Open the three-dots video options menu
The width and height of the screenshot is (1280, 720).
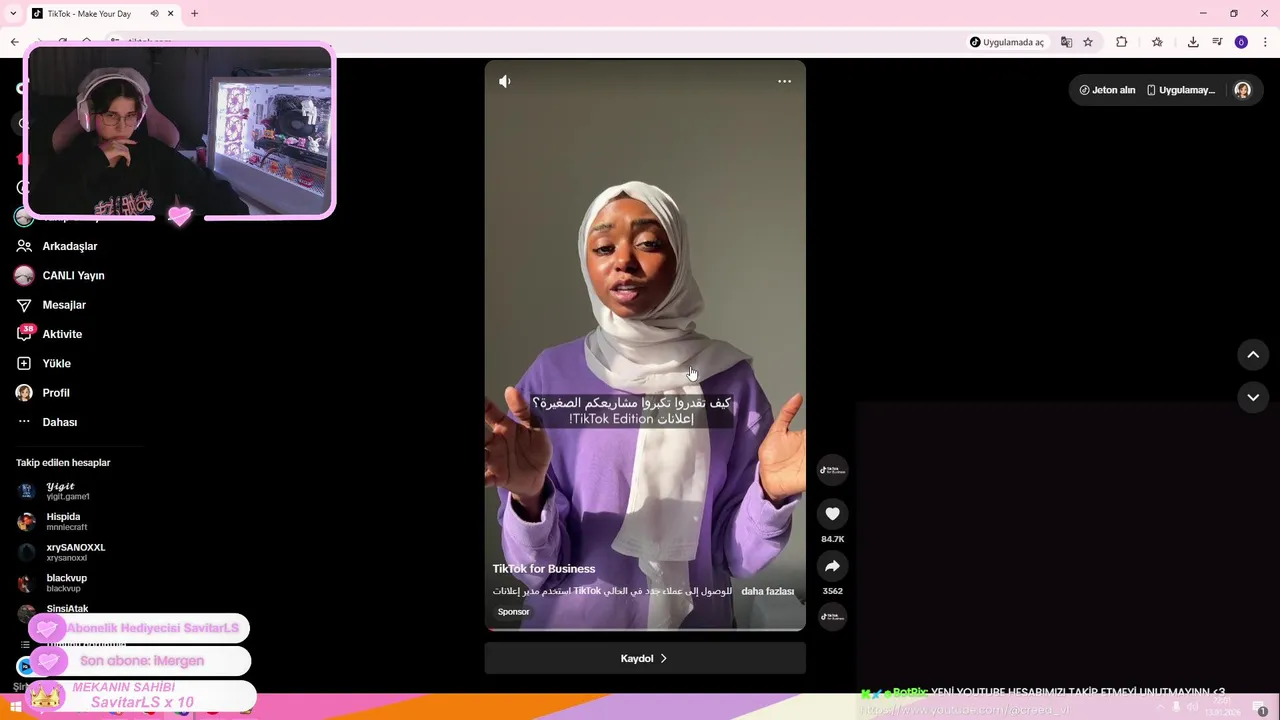click(784, 81)
